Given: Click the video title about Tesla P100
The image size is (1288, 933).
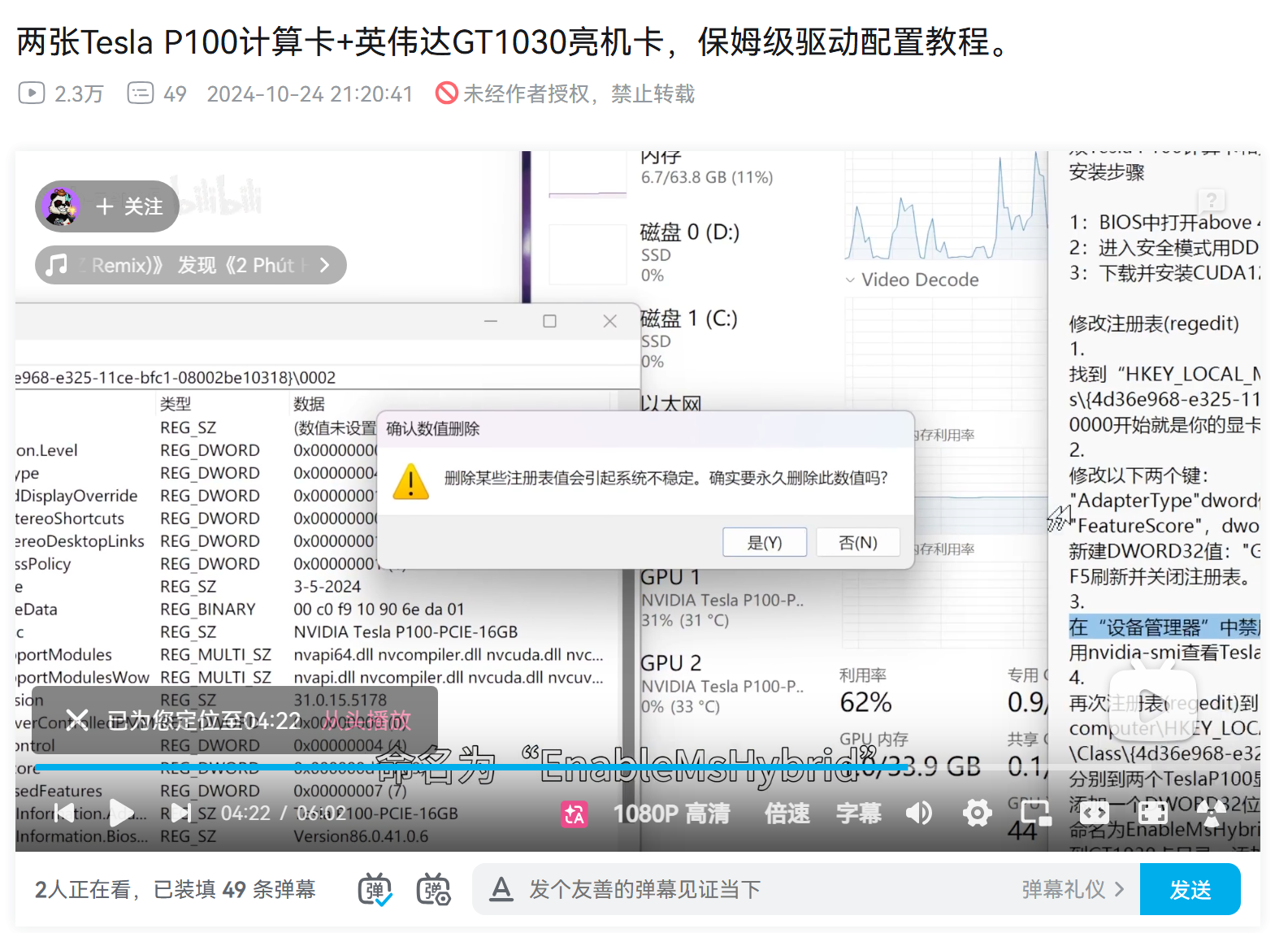Looking at the screenshot, I should pyautogui.click(x=516, y=41).
